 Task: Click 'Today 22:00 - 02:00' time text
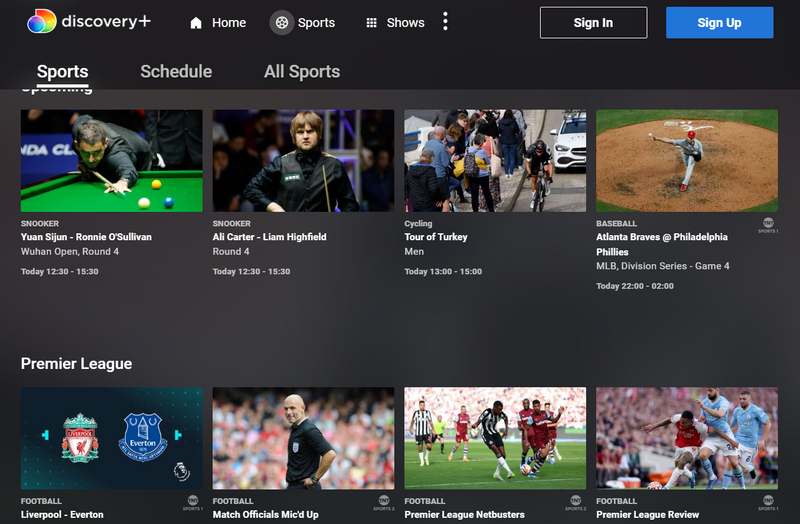[635, 286]
